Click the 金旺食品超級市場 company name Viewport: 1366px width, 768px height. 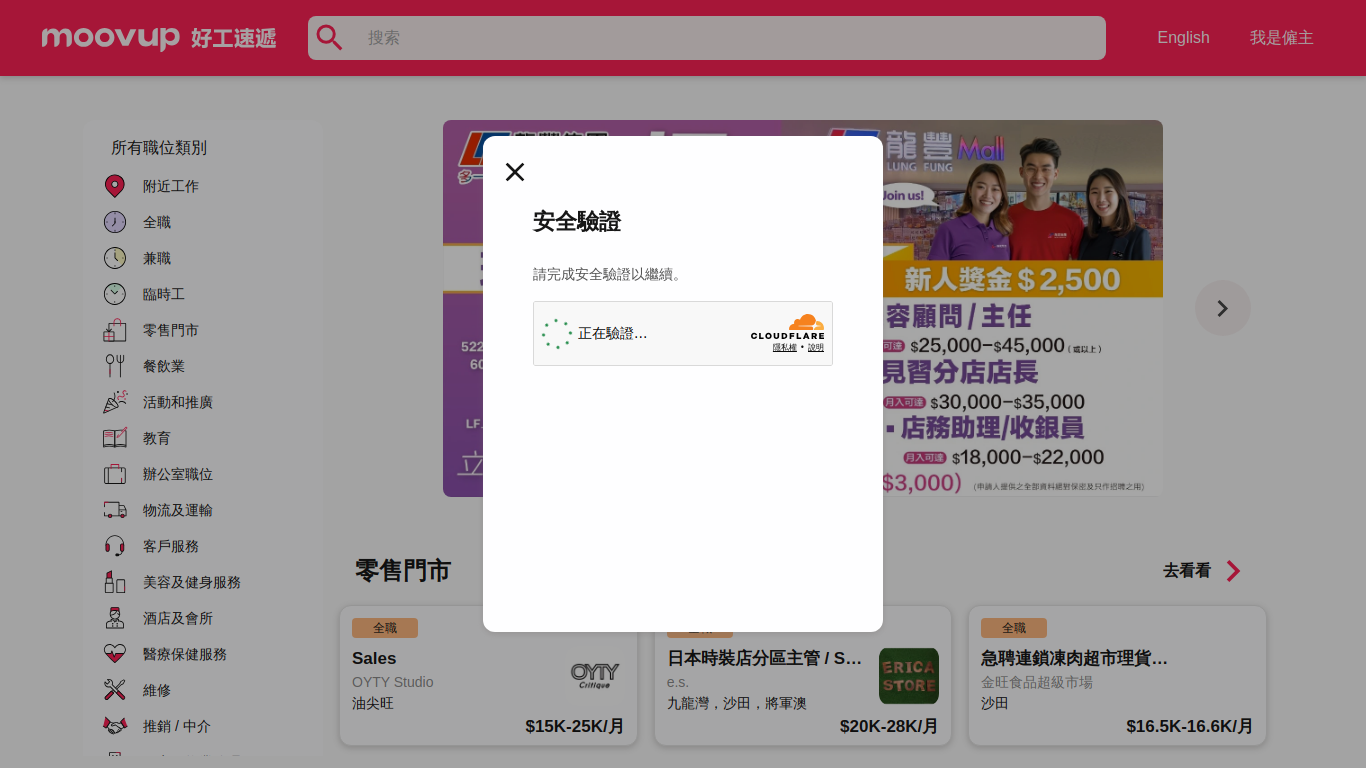(1037, 682)
